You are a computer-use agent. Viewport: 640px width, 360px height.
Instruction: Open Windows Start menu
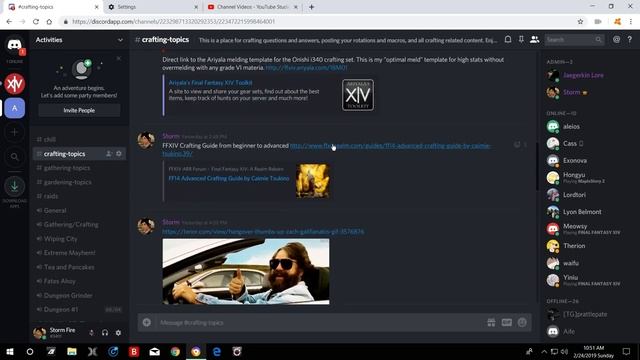point(10,351)
